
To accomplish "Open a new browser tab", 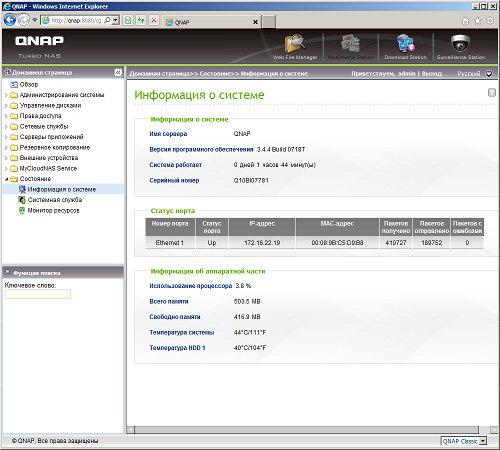I will (x=268, y=22).
